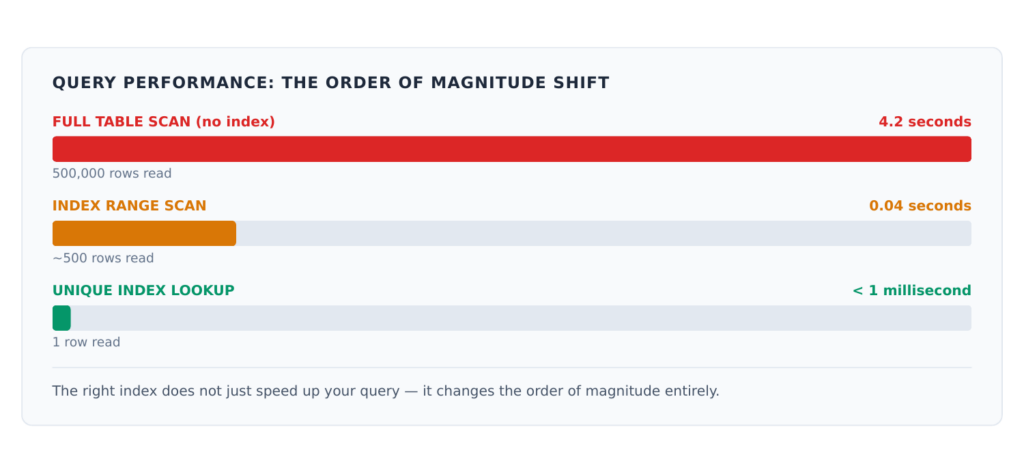Click the '~500 rows read' caption

[103, 258]
